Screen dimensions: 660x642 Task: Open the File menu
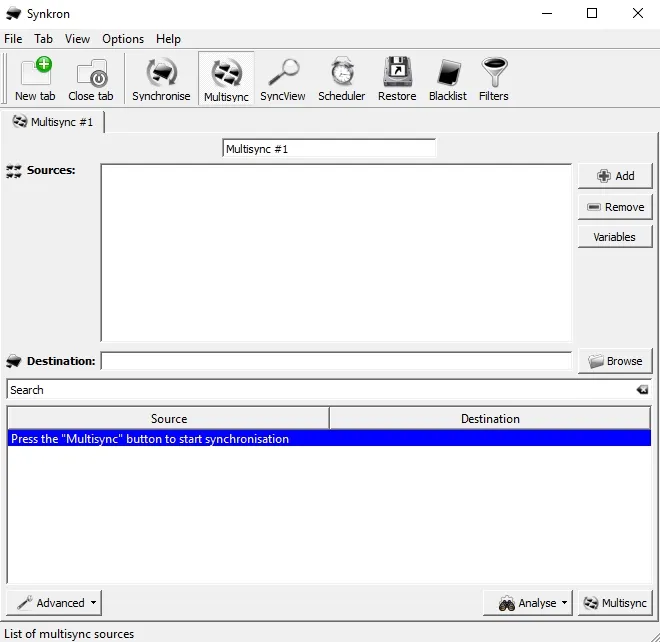[13, 39]
